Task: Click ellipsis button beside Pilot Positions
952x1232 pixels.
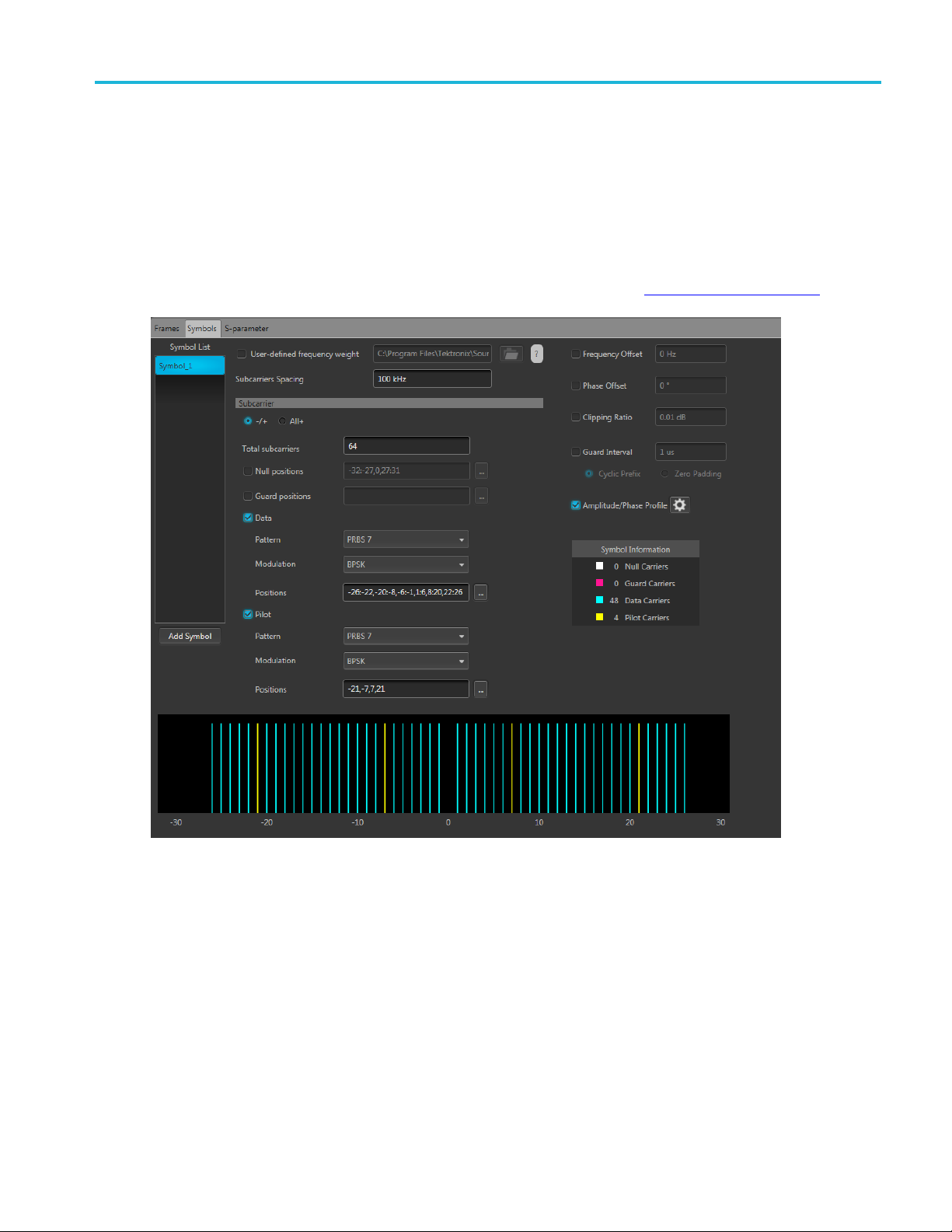Action: (x=481, y=689)
